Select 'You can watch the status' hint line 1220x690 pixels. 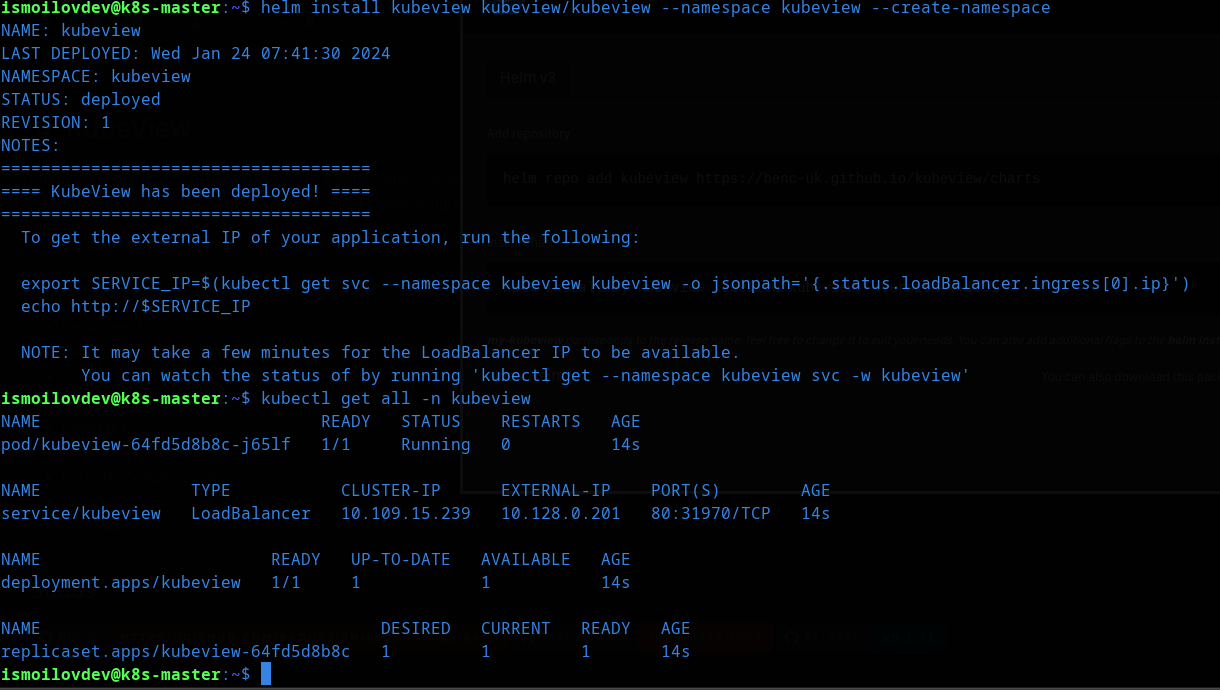(x=525, y=376)
